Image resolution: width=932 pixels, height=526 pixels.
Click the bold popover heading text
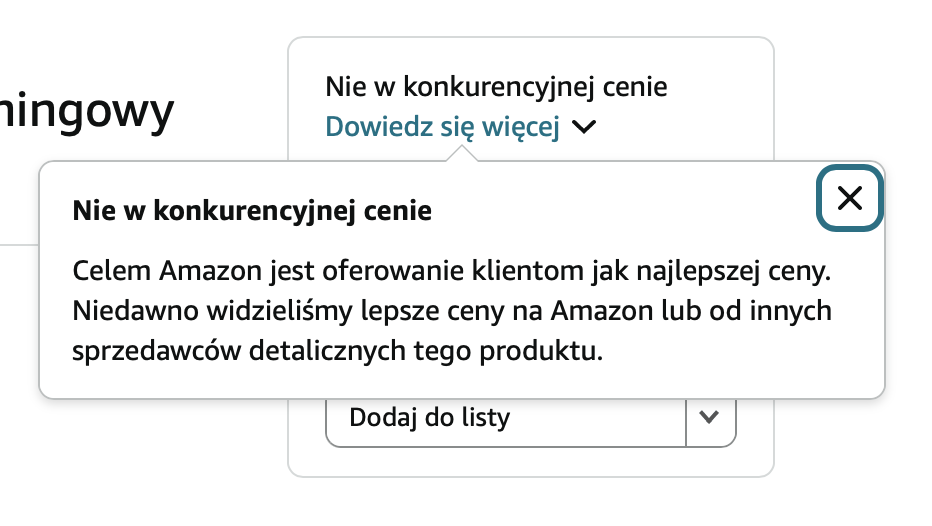252,212
